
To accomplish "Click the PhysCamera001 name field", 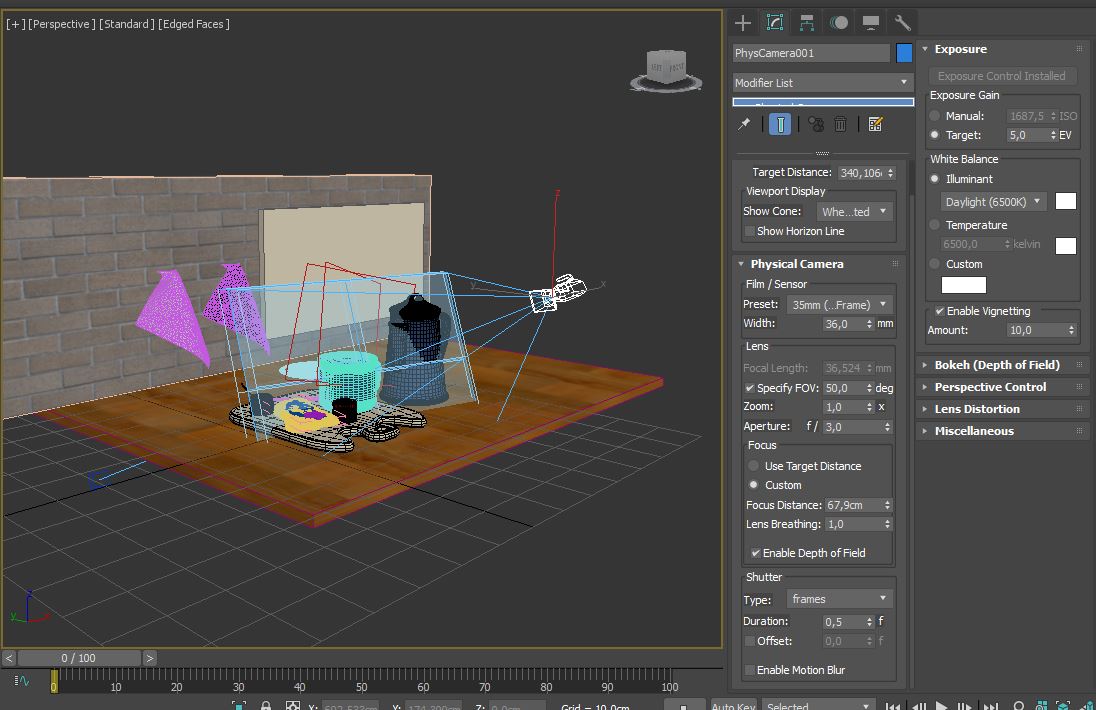I will pos(810,53).
